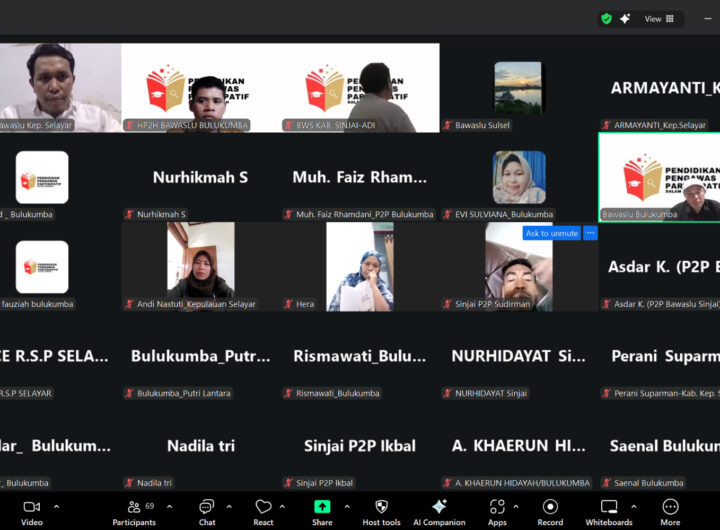720x530 pixels.
Task: Start recording with the Record button
Action: click(x=550, y=510)
